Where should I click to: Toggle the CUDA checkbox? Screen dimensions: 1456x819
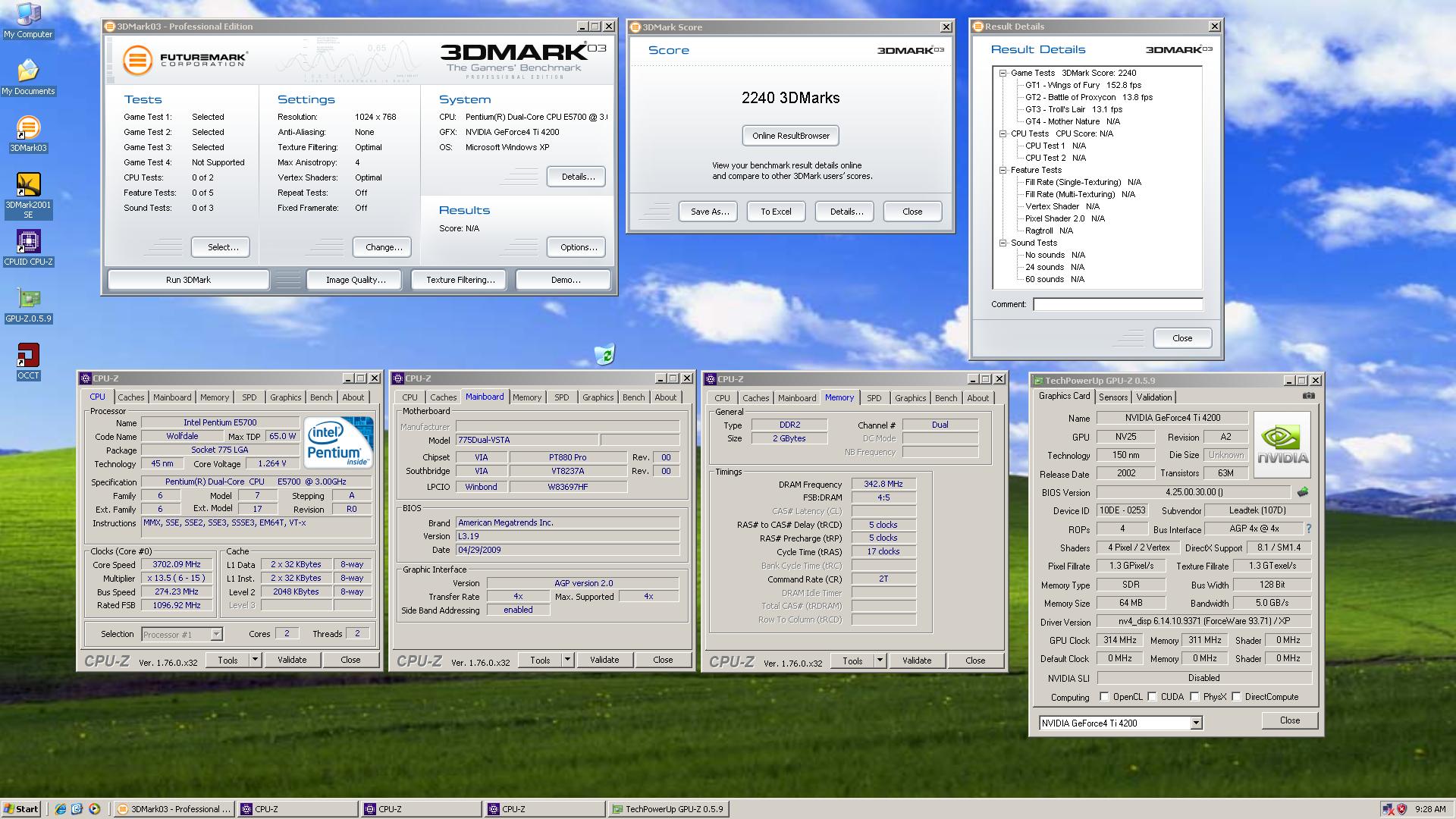click(1152, 697)
